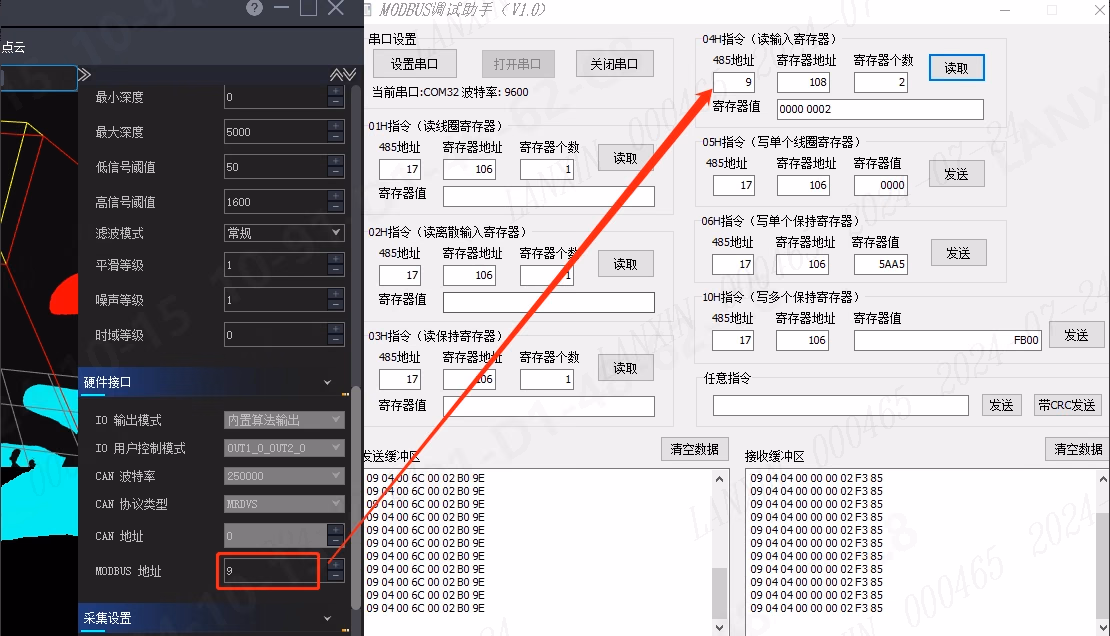Image resolution: width=1110 pixels, height=636 pixels.
Task: Increase the 平滑等级 stepper
Action: point(336,259)
